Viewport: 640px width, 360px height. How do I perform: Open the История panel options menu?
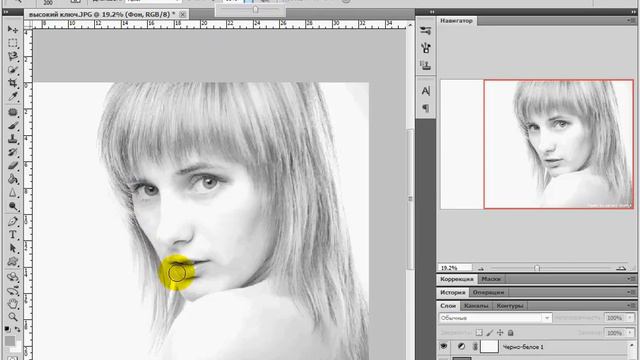631,292
